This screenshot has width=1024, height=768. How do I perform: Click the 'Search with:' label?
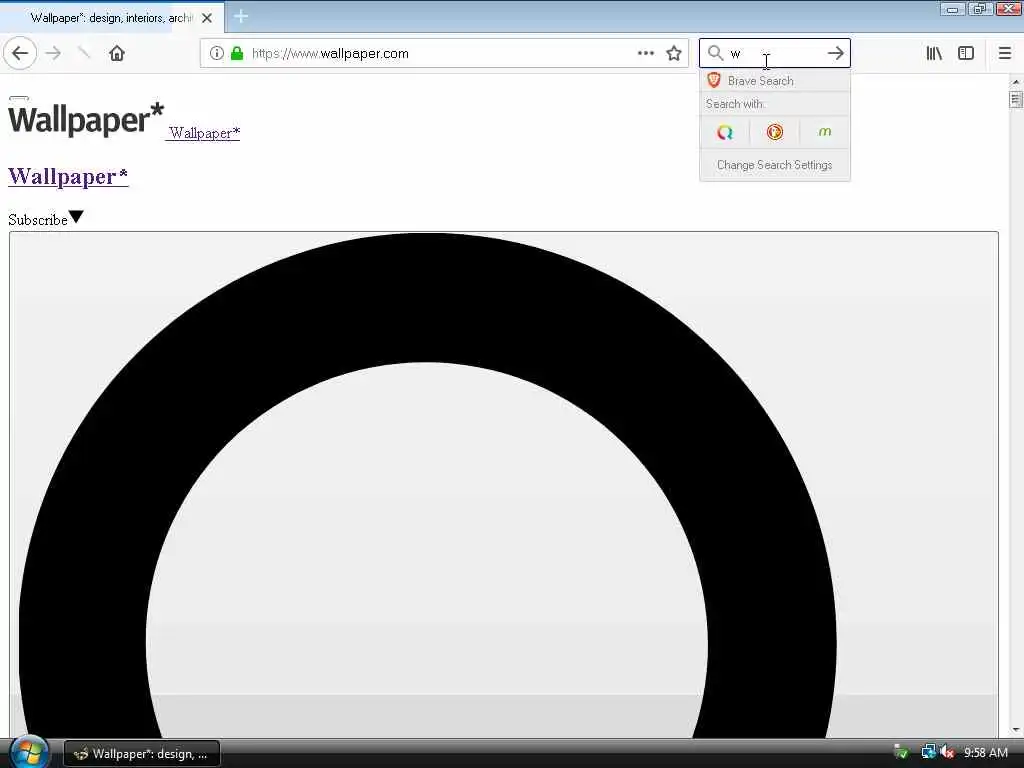pos(735,104)
